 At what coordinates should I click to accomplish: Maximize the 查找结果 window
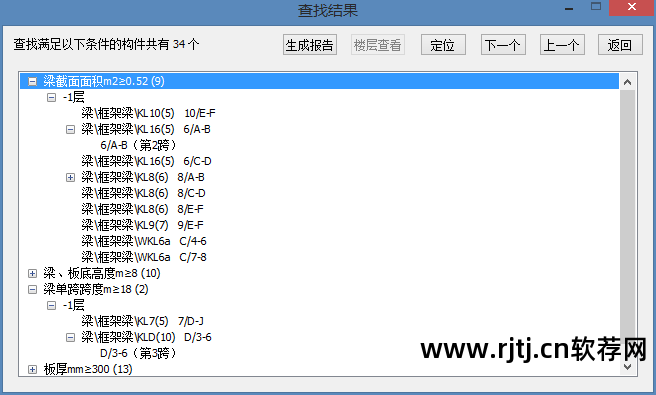pos(596,7)
